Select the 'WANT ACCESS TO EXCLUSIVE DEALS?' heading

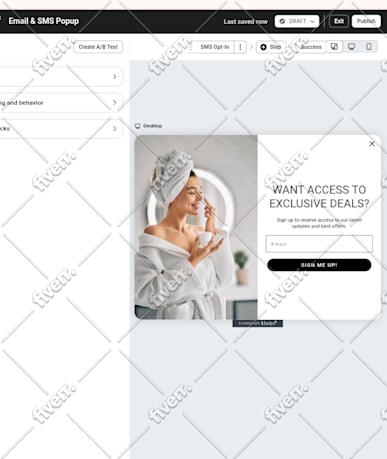coord(319,197)
